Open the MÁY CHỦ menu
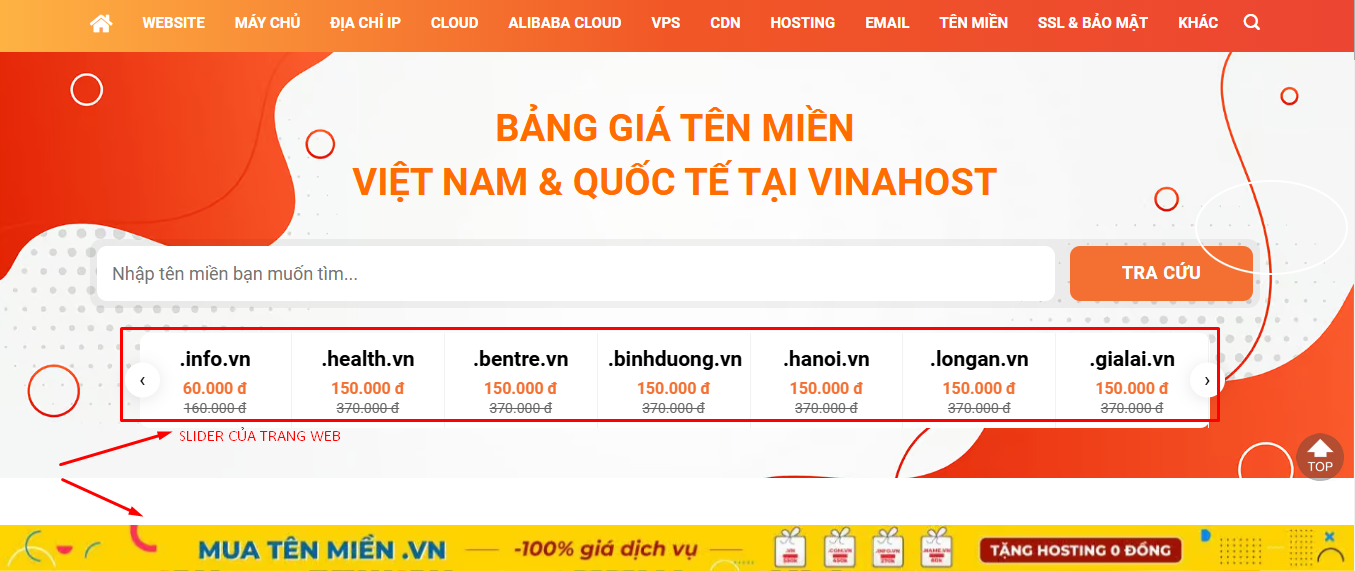Image resolution: width=1355 pixels, height=571 pixels. pos(267,22)
